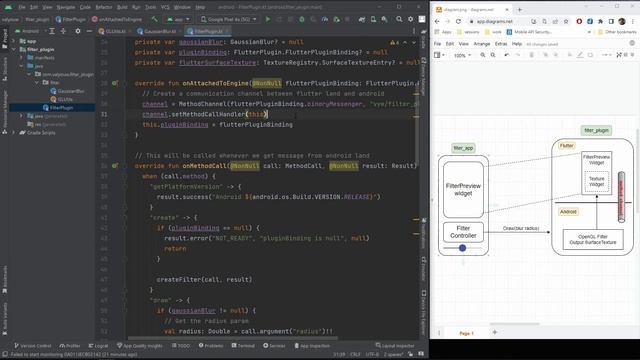Reload the diagrams.net page in browser
The height and width of the screenshot is (360, 640).
458,21
